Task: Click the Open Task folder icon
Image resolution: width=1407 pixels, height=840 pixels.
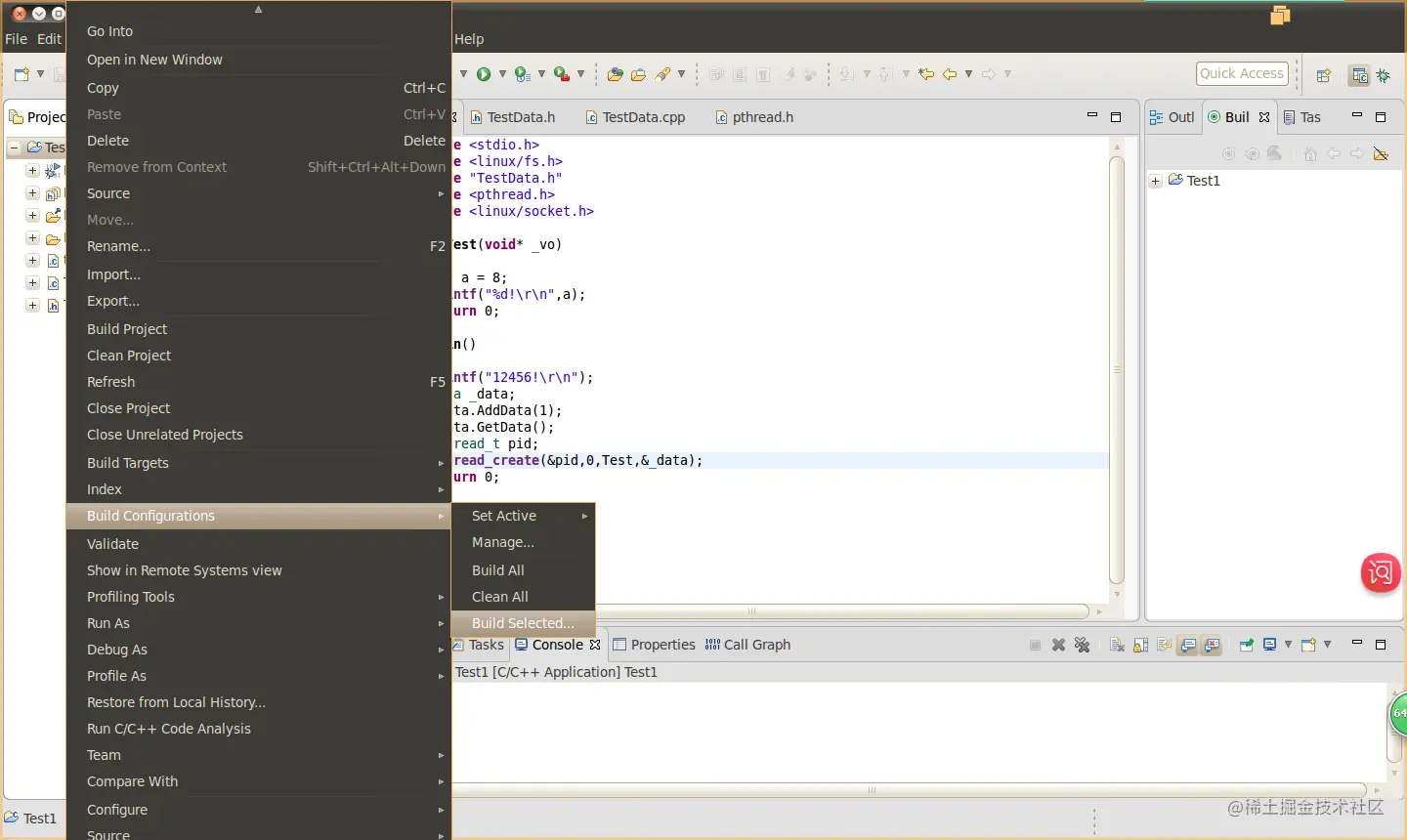Action: click(638, 74)
